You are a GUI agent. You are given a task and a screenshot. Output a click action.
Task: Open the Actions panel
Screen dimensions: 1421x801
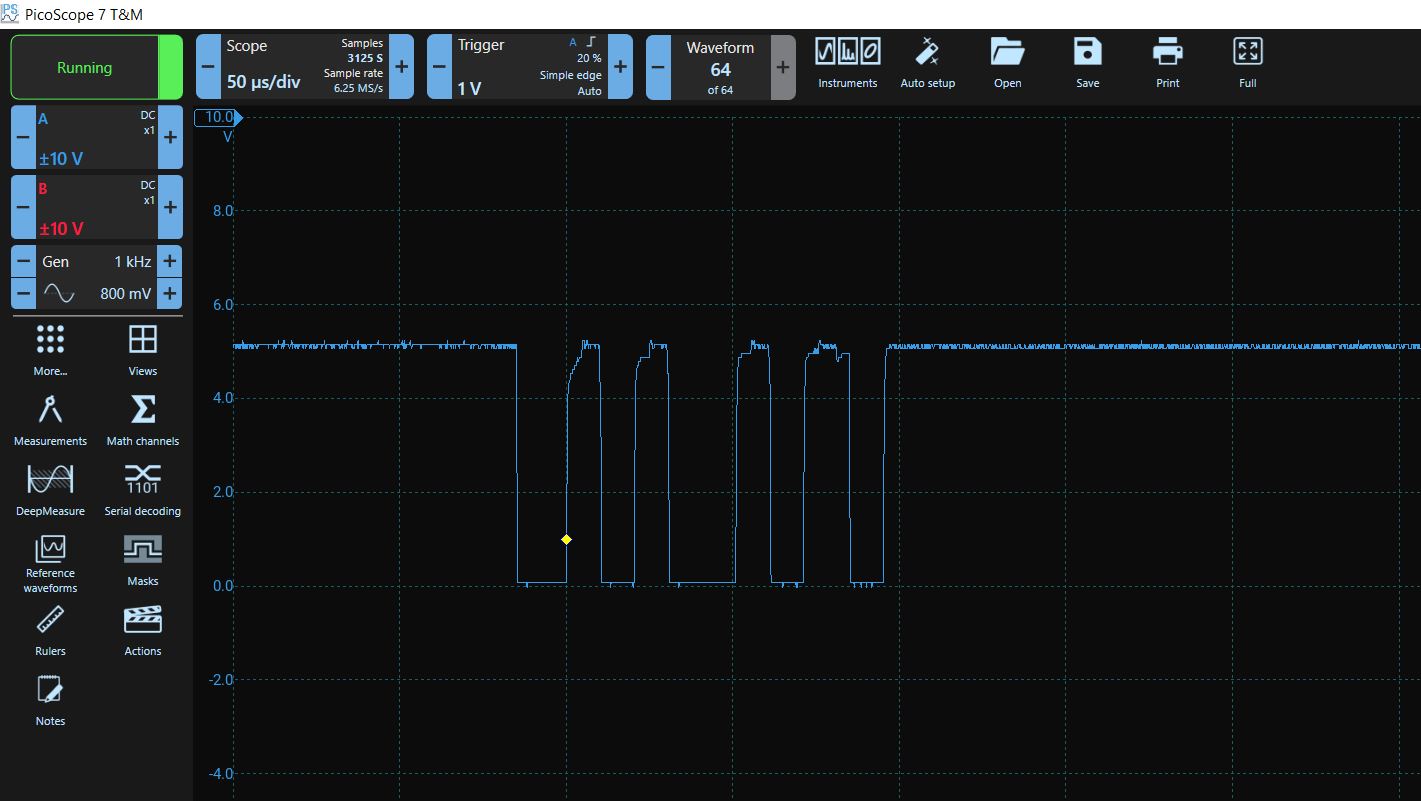click(x=142, y=630)
